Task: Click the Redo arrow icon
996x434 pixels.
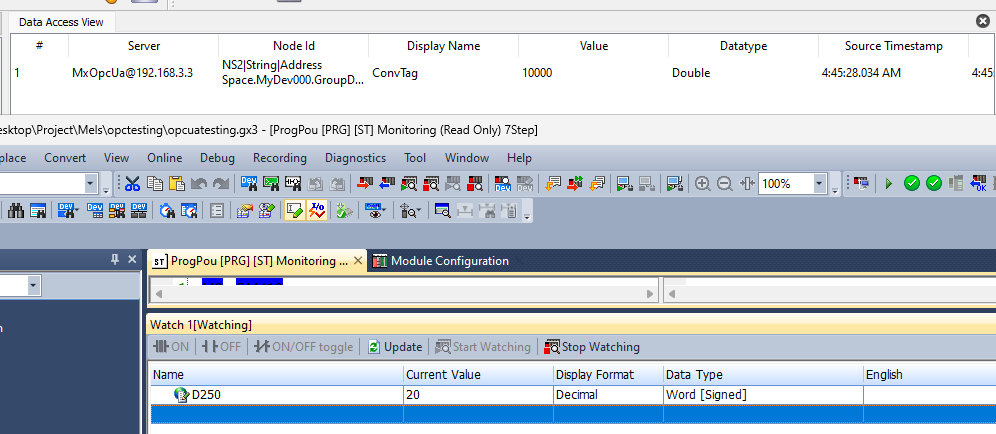Action: 220,184
